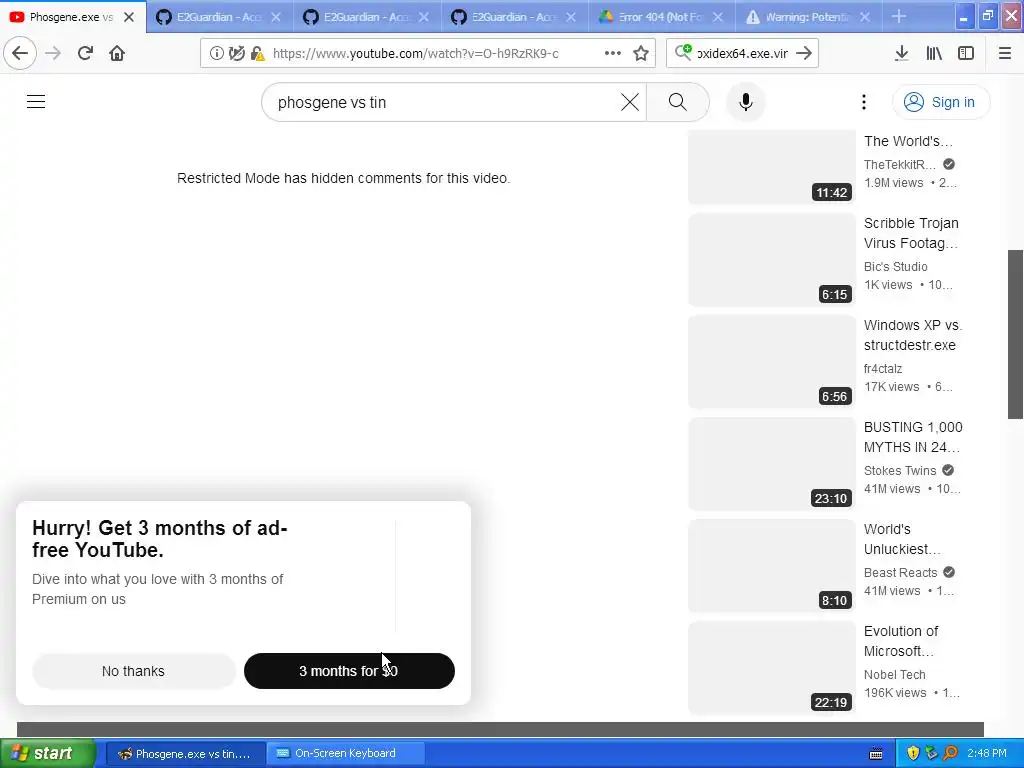Switch to the third E2Guardian tab
Viewport: 1024px width, 768px height.
(x=513, y=17)
